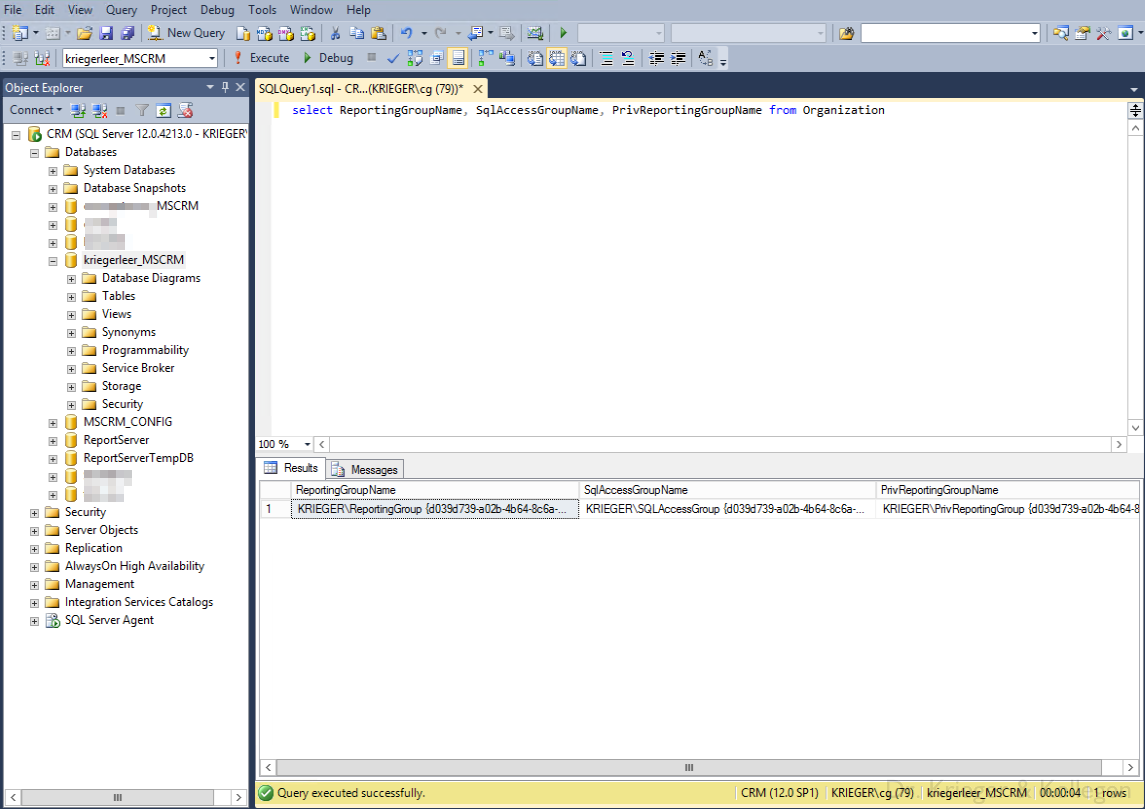Expand the Tables folder
This screenshot has height=809, width=1145.
(x=71, y=296)
